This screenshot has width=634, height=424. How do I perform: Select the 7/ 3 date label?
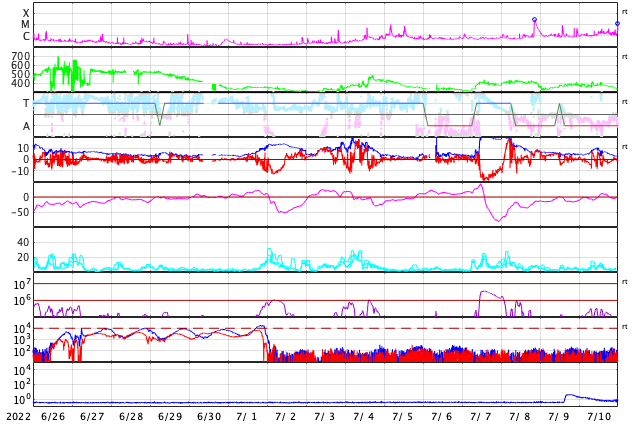click(325, 416)
